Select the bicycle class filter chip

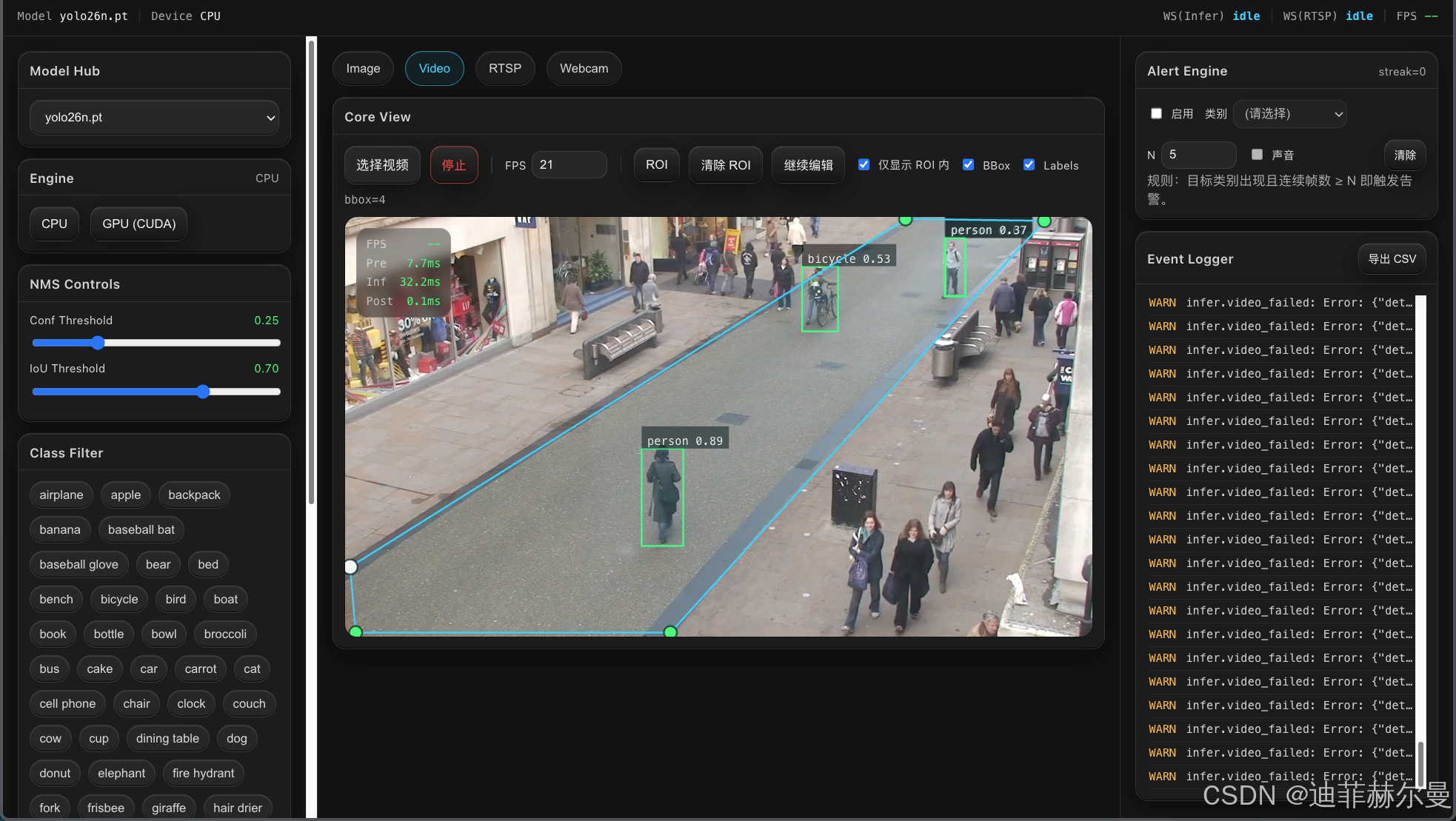point(119,599)
